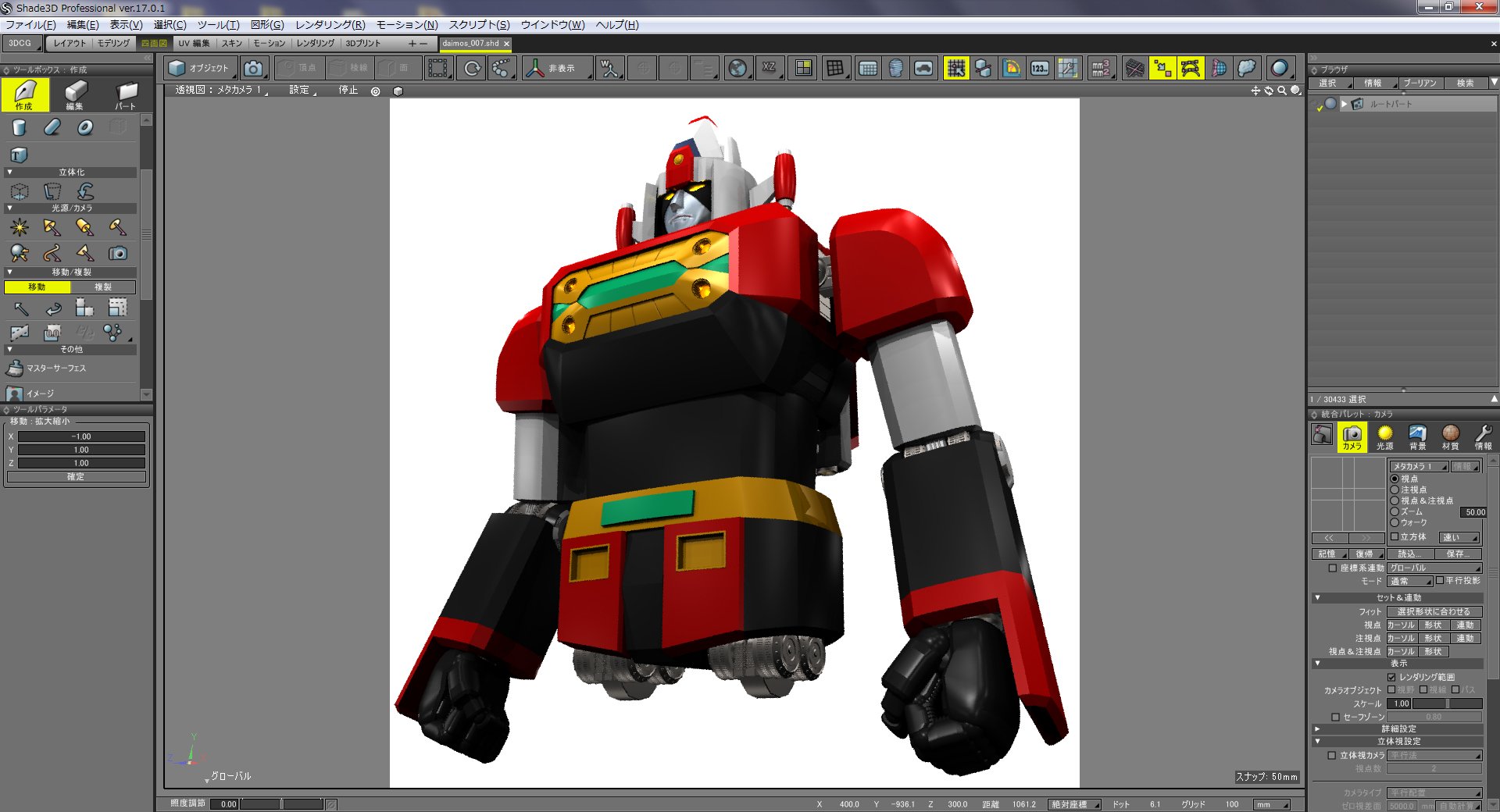This screenshot has height=812, width=1500.
Task: Click the yellow bezier curve display icon
Action: pyautogui.click(x=1190, y=68)
